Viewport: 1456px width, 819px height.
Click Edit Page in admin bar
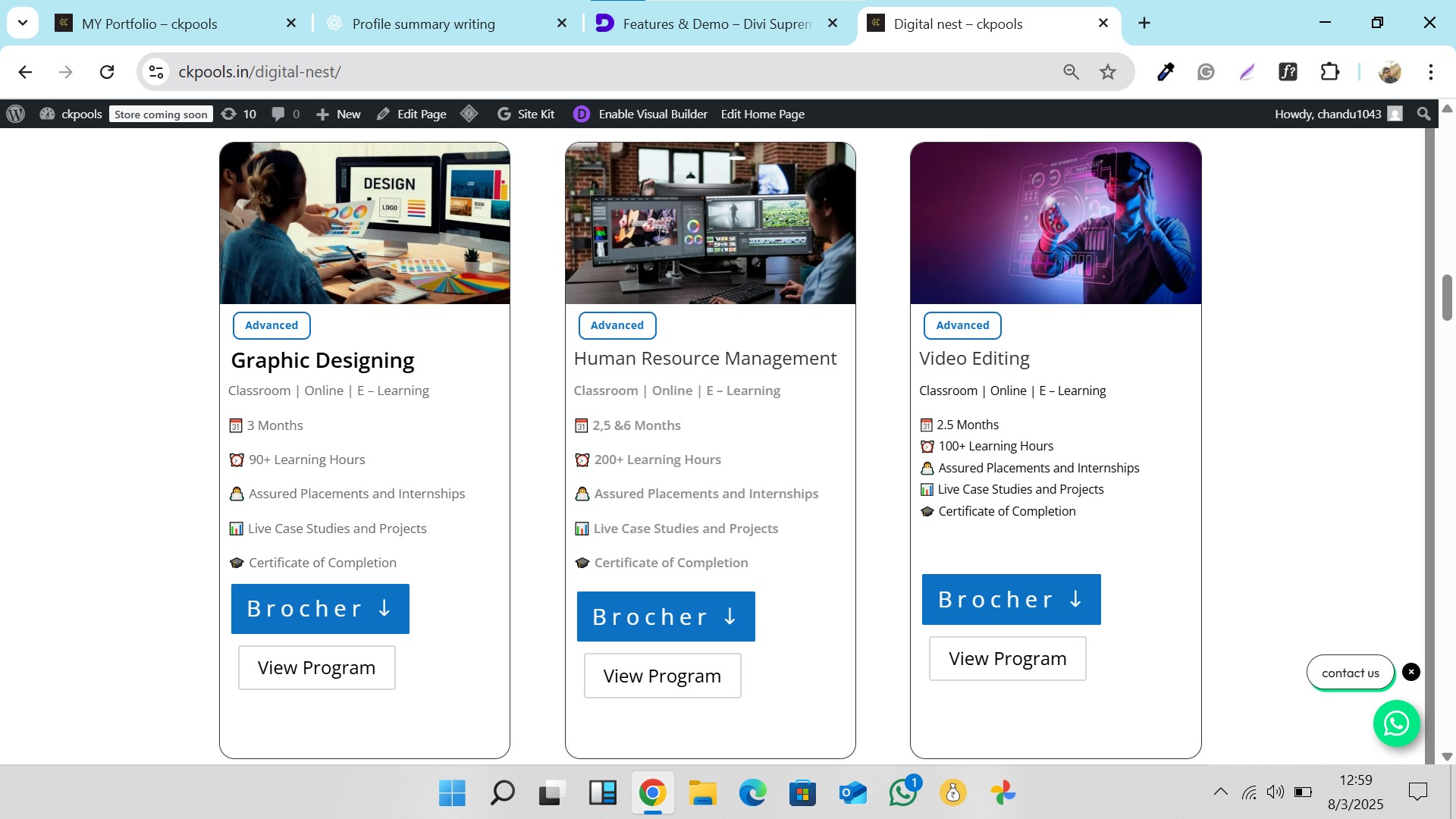[x=412, y=114]
